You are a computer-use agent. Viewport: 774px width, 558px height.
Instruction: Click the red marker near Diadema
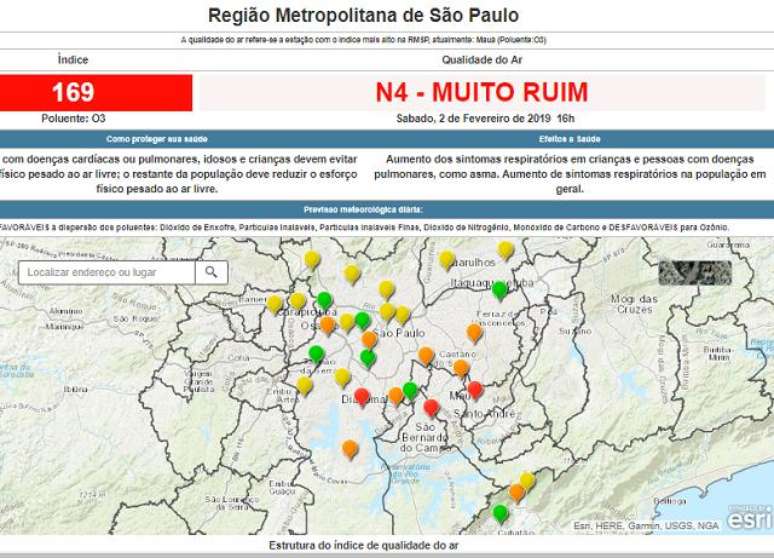[x=362, y=396]
